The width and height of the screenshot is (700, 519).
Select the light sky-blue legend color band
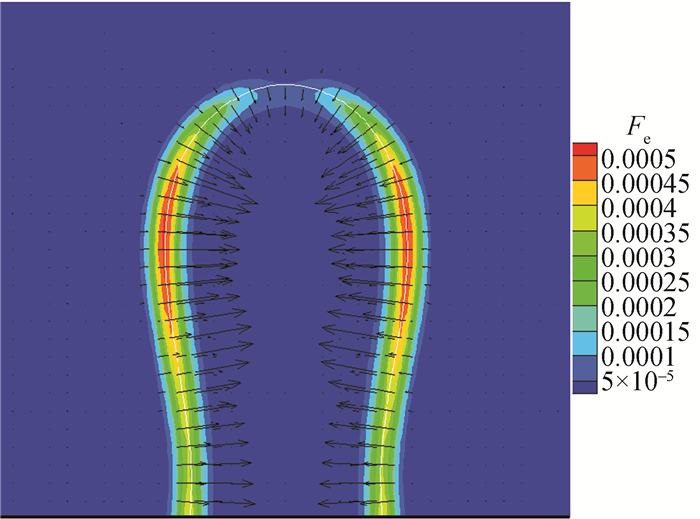point(585,344)
